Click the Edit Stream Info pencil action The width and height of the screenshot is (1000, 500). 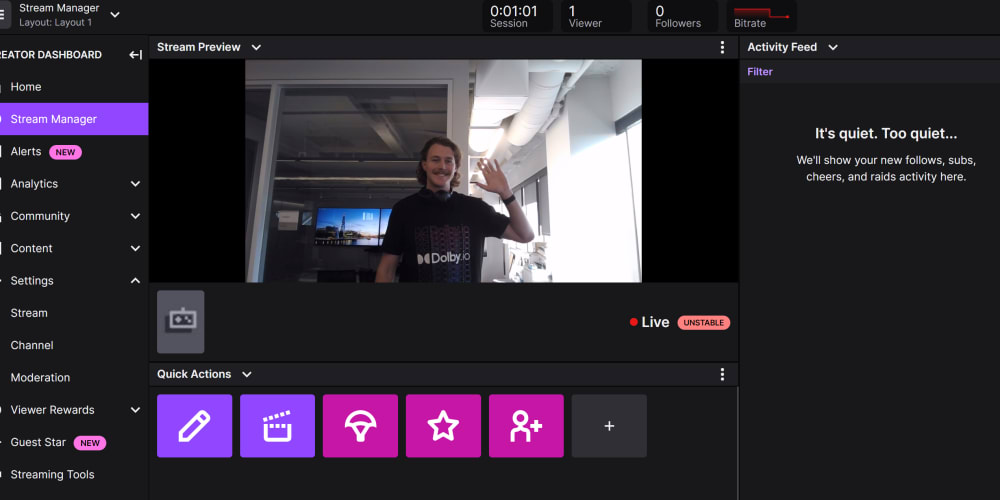click(195, 426)
